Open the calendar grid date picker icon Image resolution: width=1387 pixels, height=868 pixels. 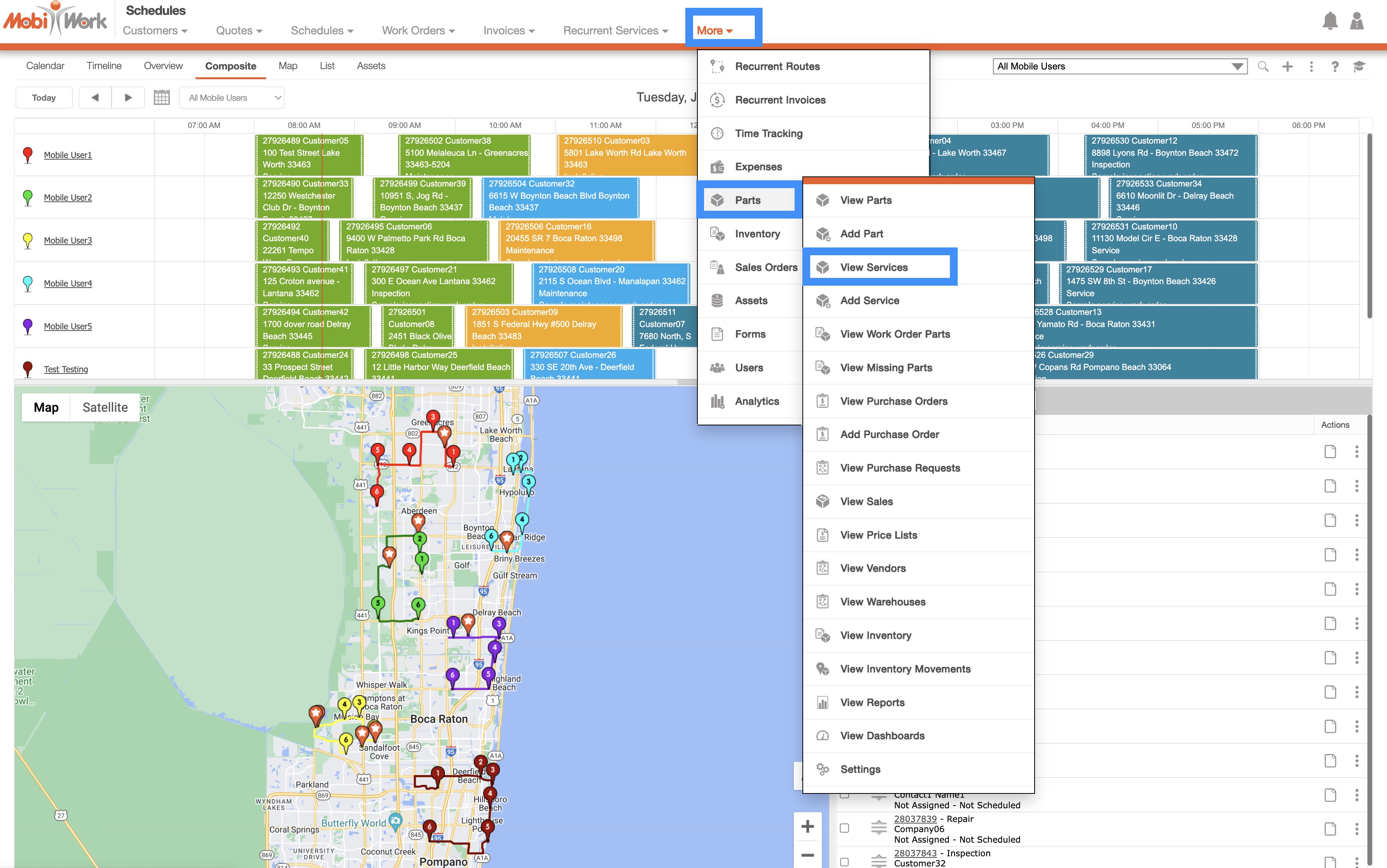[161, 98]
